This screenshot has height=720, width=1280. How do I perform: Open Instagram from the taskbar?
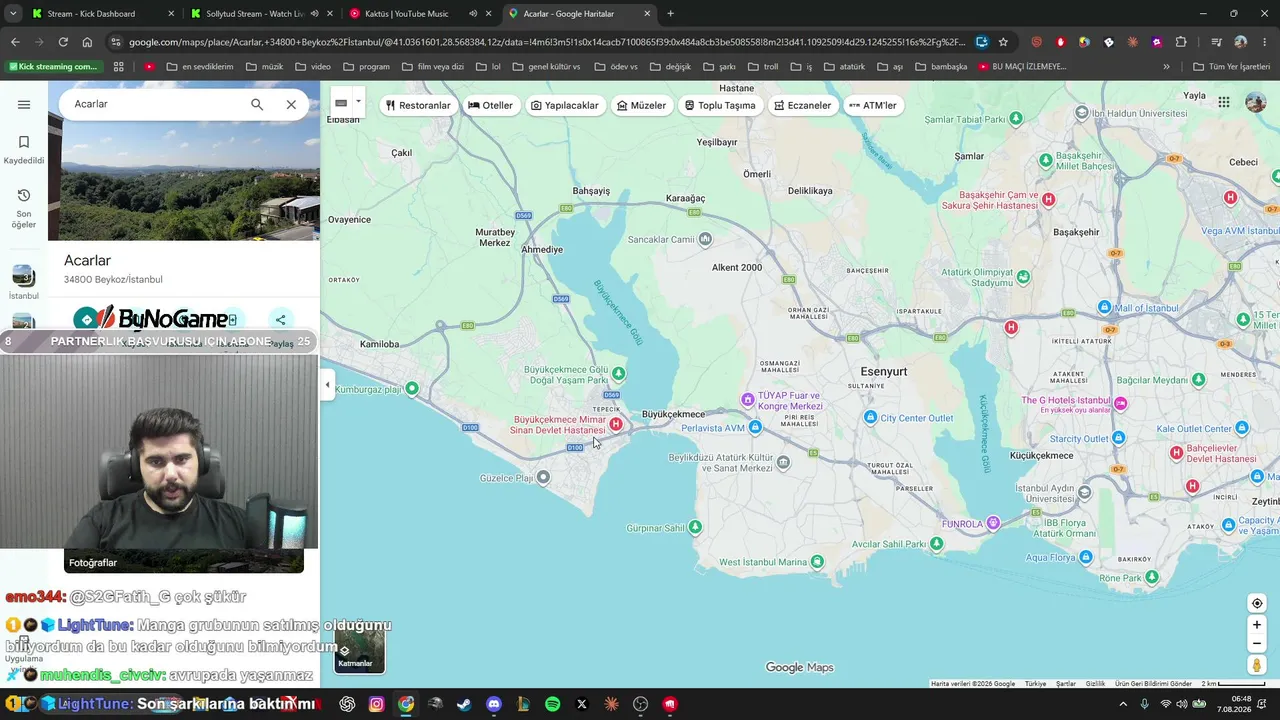click(376, 704)
